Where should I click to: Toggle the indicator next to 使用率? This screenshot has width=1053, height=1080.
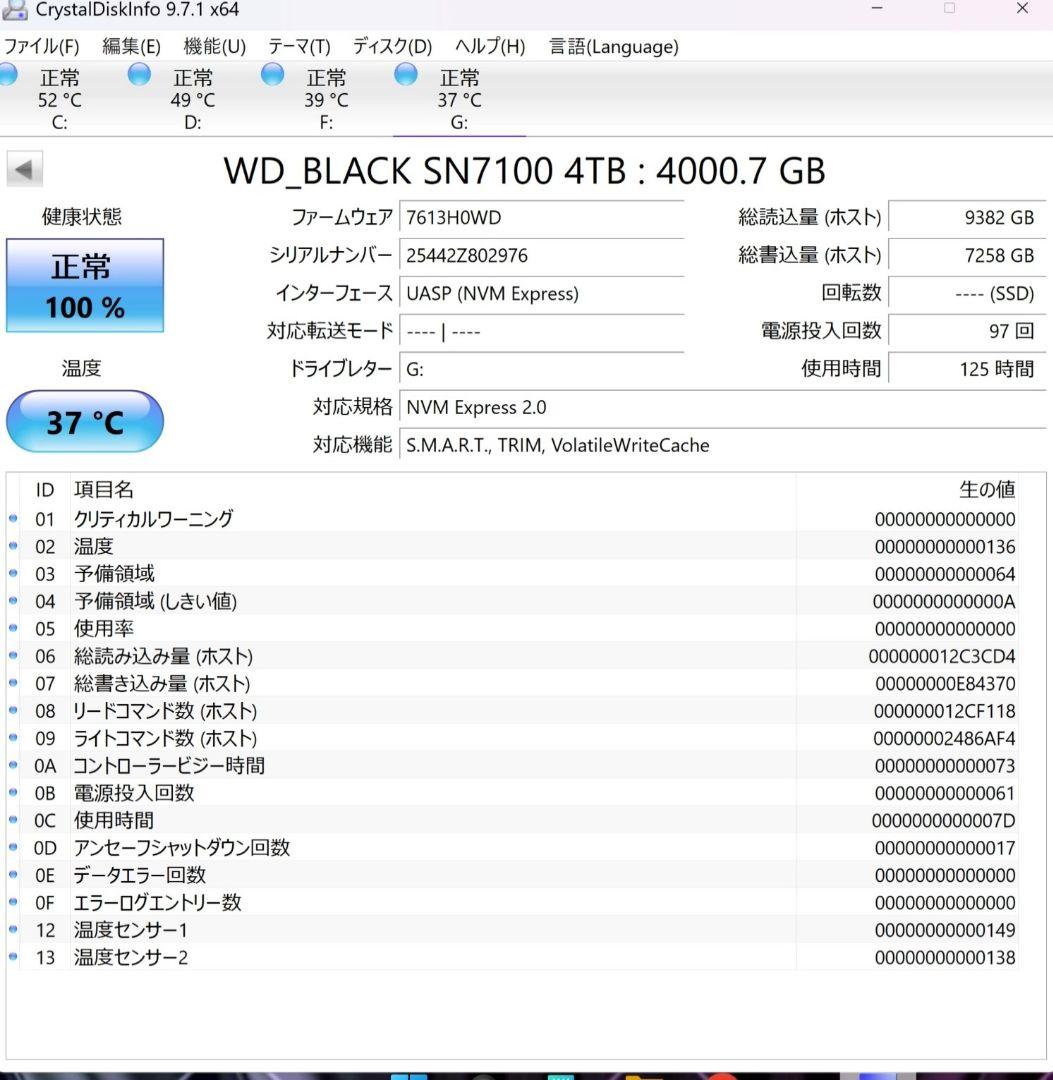point(11,629)
